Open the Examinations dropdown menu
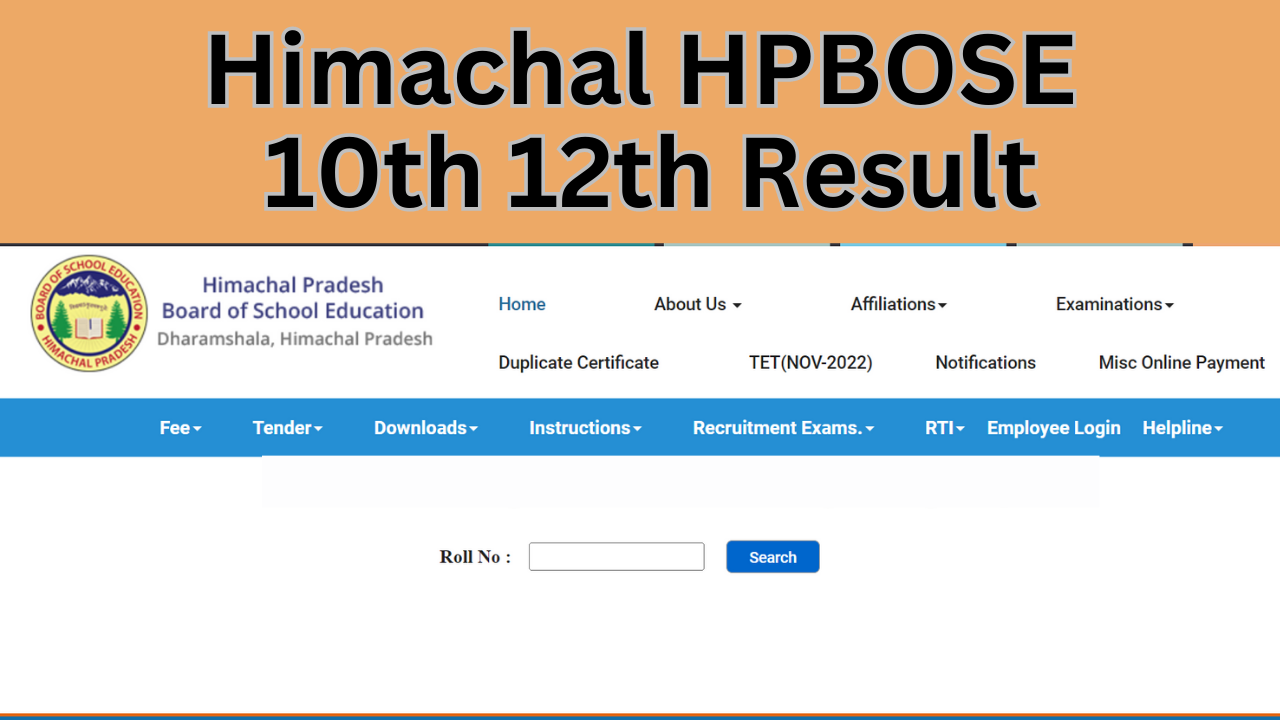This screenshot has width=1280, height=720. [x=1114, y=304]
